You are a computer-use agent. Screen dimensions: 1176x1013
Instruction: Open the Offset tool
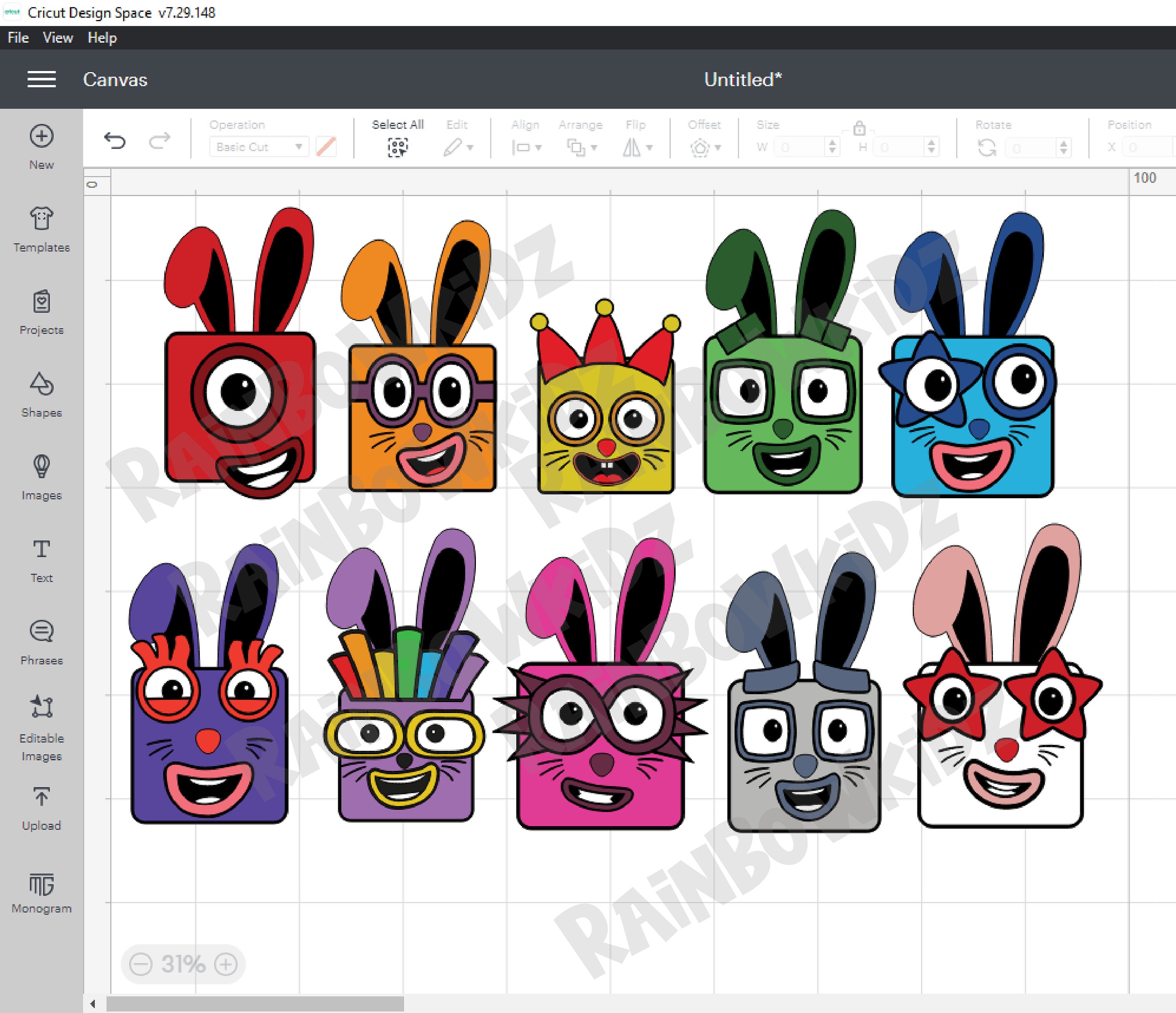click(x=704, y=147)
